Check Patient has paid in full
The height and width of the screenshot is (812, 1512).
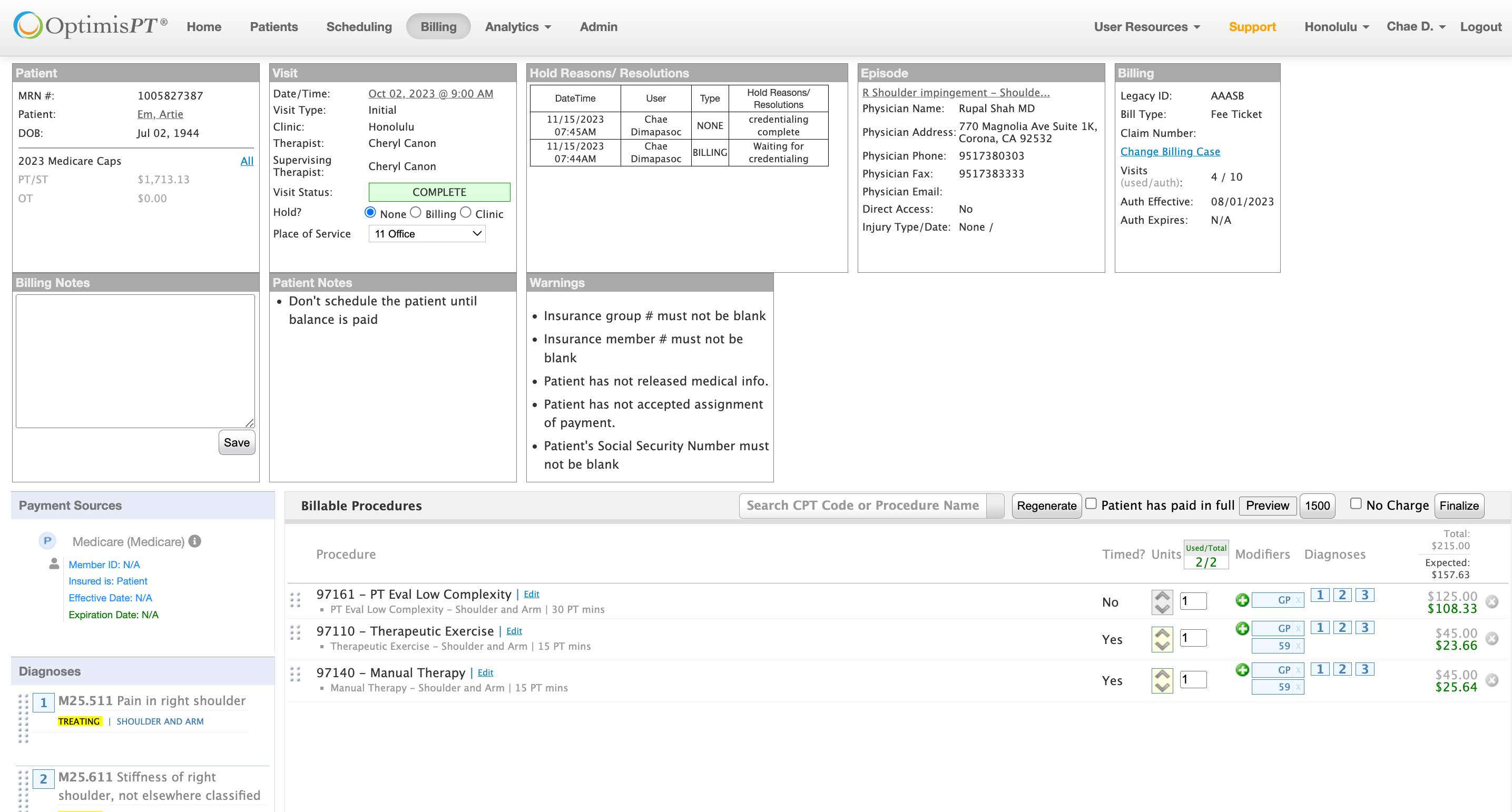pos(1091,504)
